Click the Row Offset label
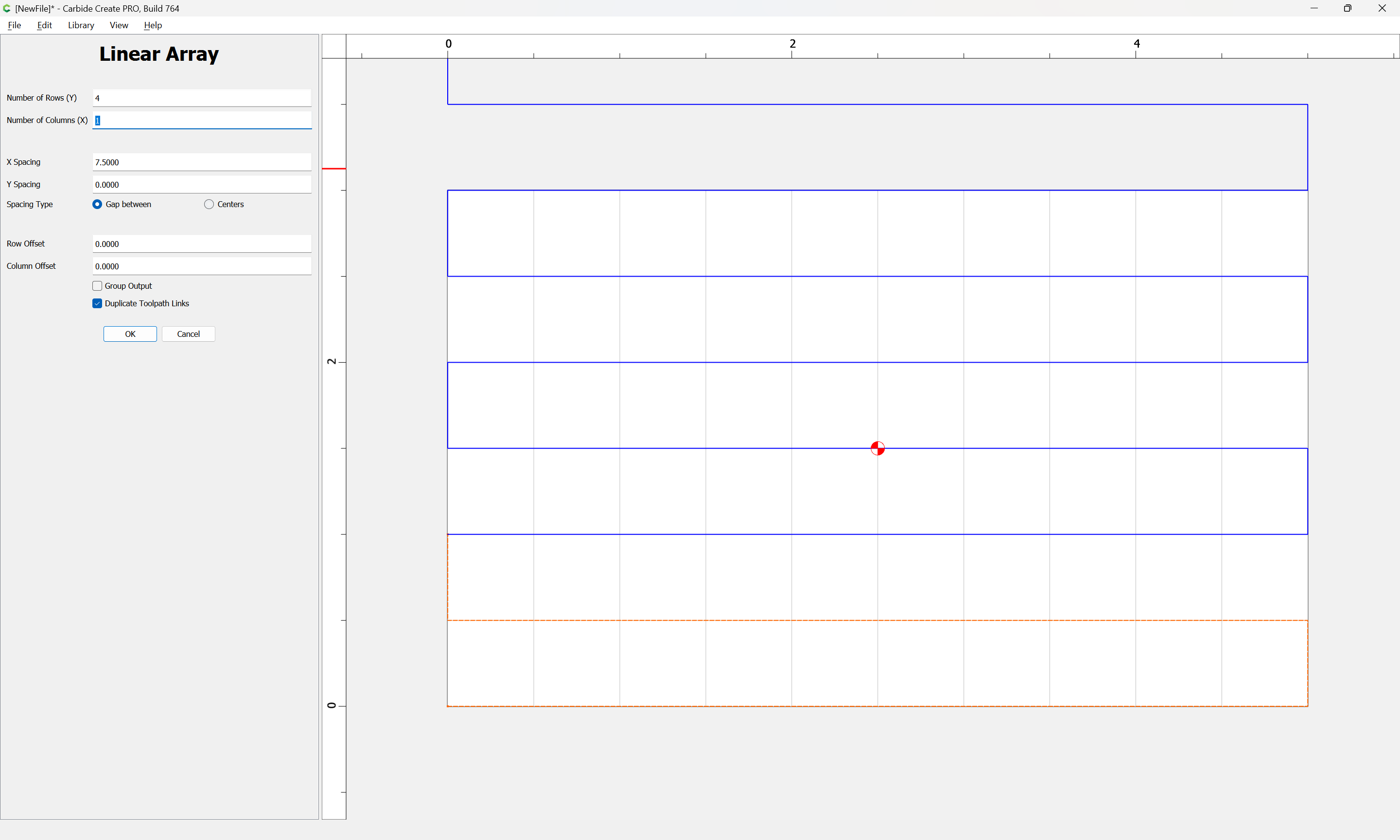 [25, 244]
